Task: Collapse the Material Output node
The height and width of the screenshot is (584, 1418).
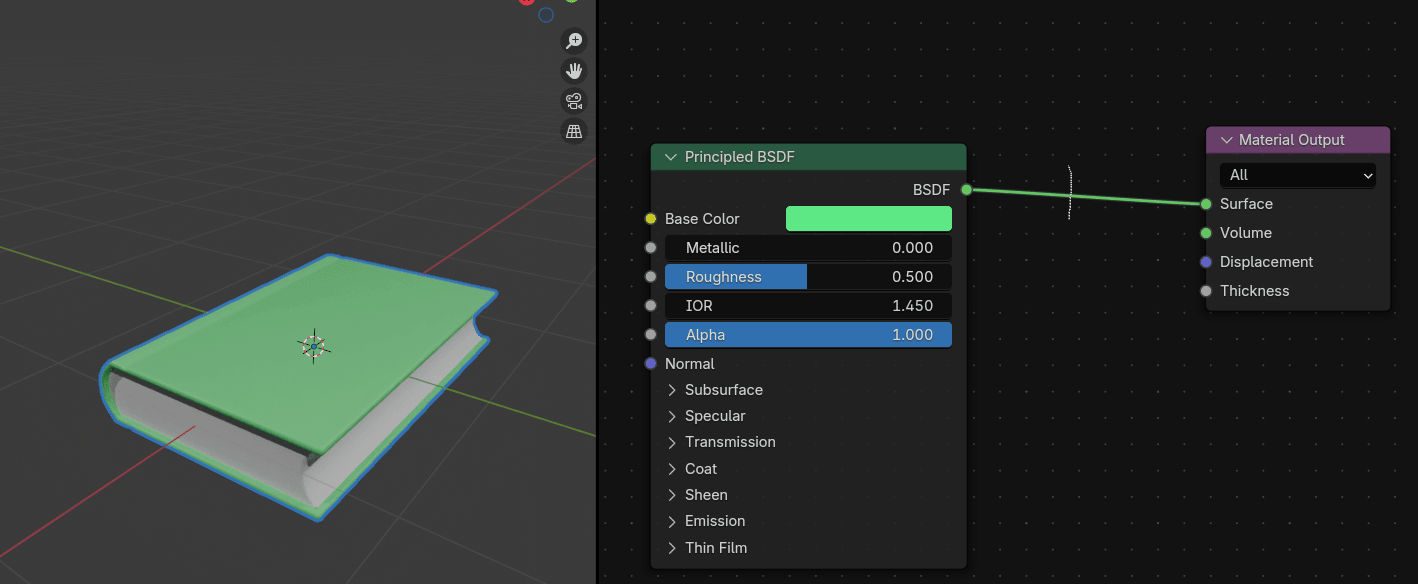Action: coord(1224,140)
